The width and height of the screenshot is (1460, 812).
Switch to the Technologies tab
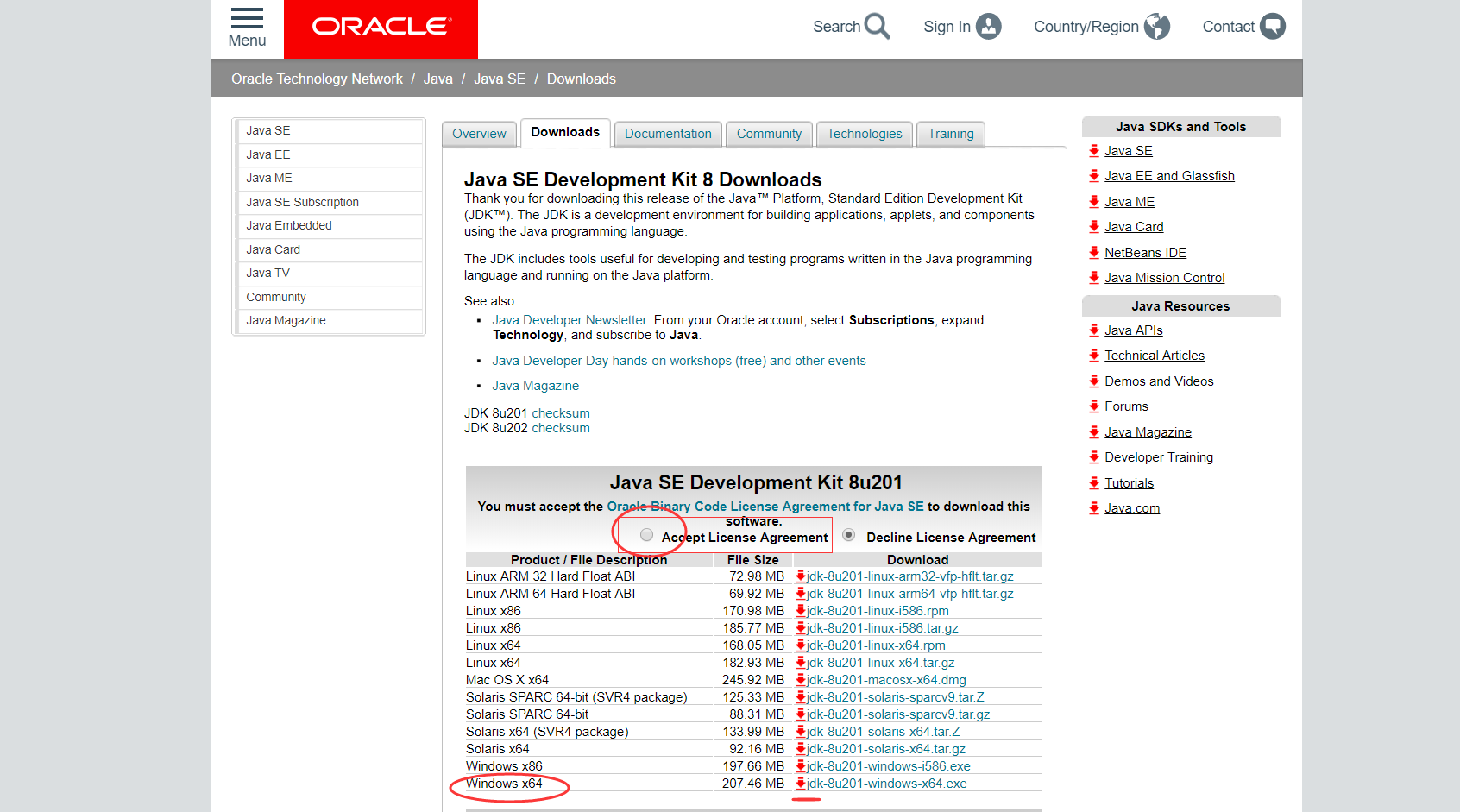tap(864, 134)
